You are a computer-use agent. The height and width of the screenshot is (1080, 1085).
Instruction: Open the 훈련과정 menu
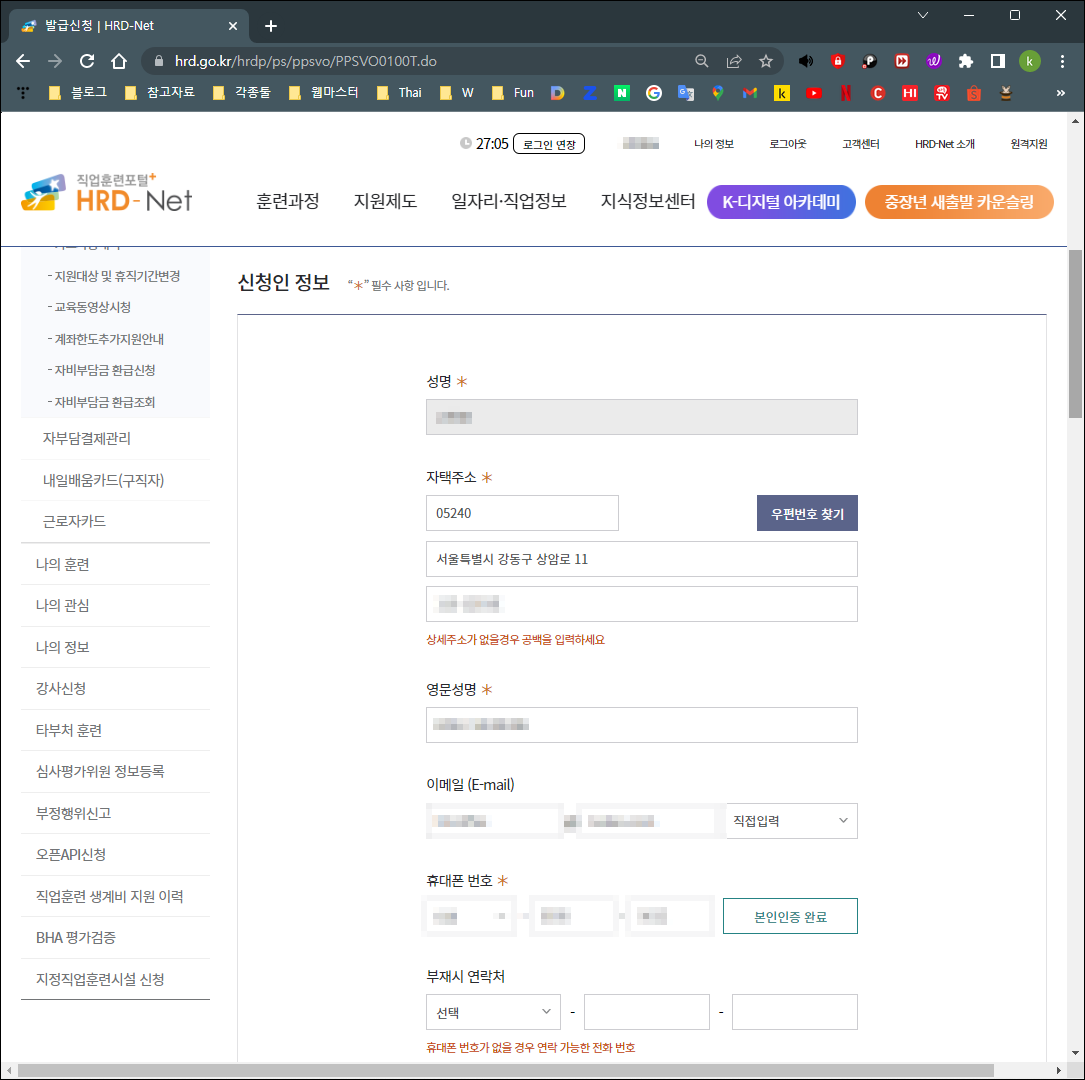pyautogui.click(x=288, y=201)
